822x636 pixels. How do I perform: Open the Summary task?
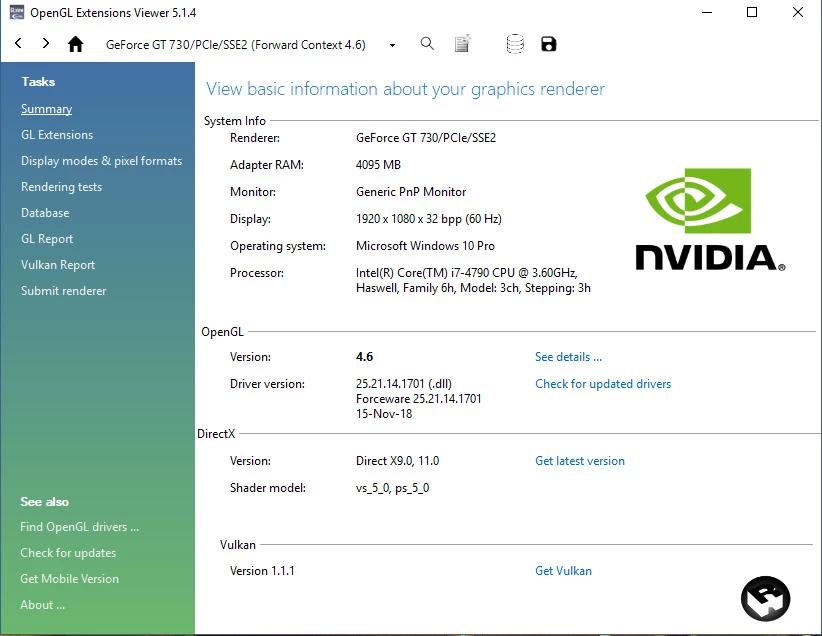(x=47, y=109)
